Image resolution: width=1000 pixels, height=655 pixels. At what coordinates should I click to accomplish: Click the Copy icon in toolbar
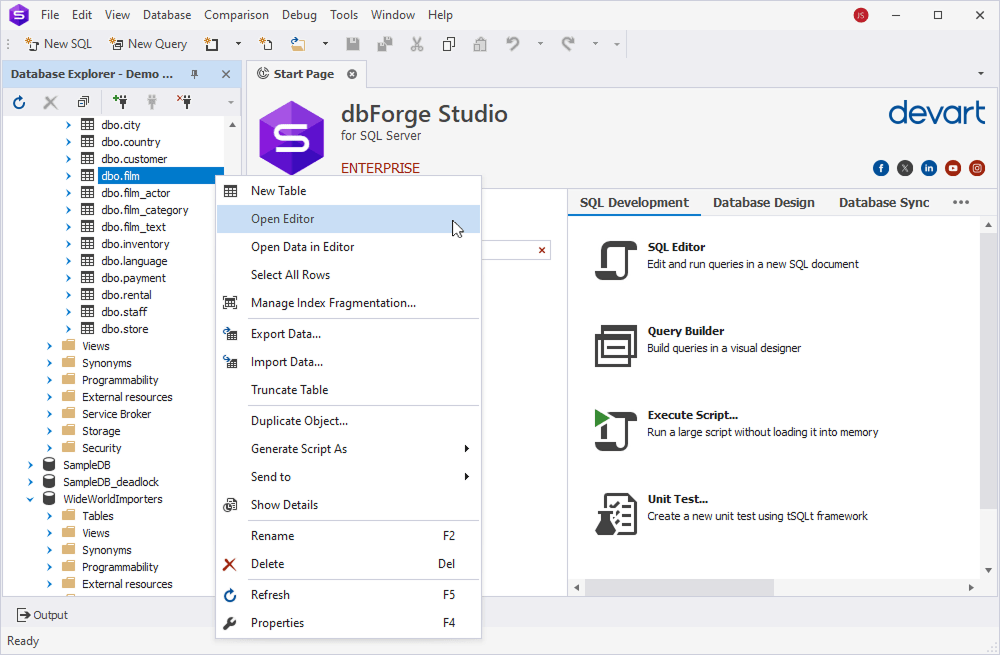[449, 44]
